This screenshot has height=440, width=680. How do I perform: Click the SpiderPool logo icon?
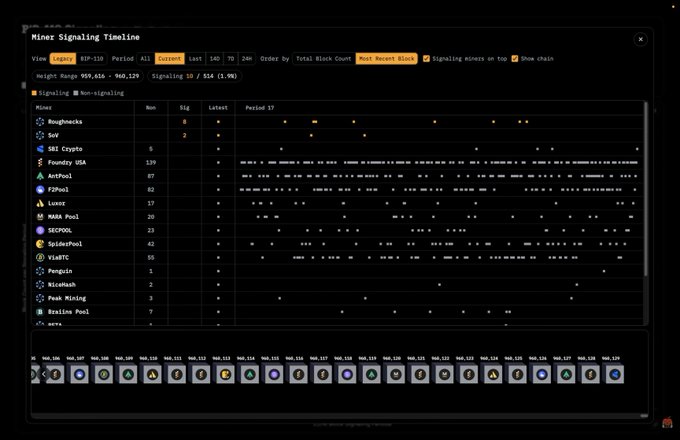pyautogui.click(x=40, y=244)
